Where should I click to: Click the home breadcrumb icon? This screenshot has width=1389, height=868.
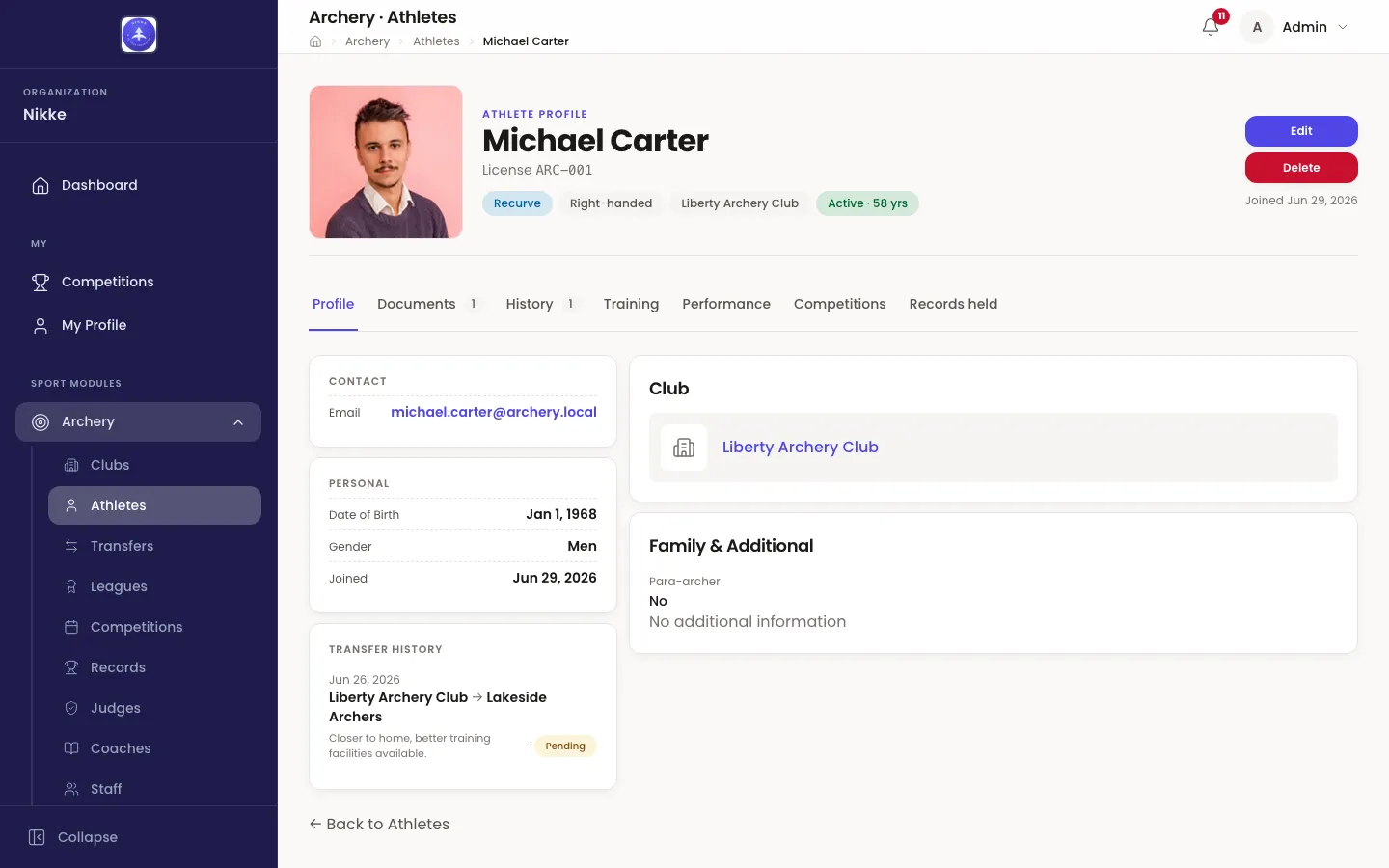coord(315,41)
